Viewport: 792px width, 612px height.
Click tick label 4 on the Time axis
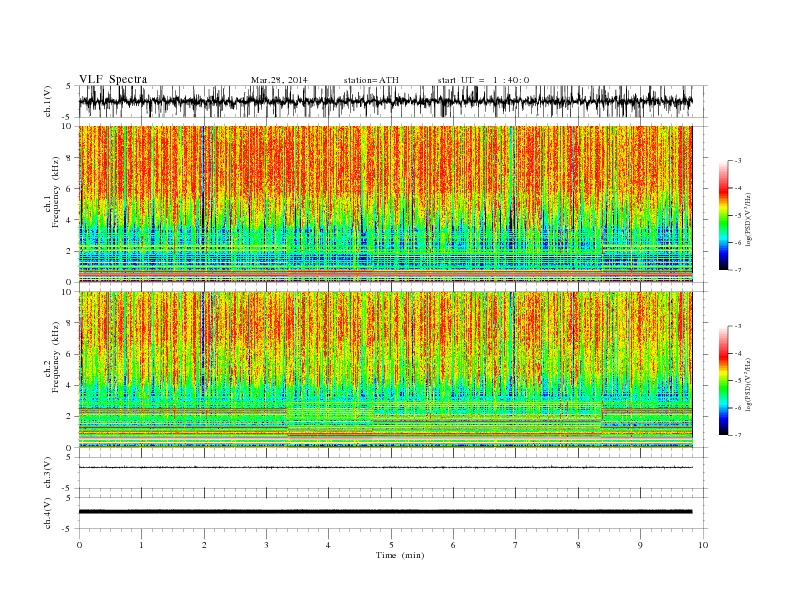click(328, 545)
